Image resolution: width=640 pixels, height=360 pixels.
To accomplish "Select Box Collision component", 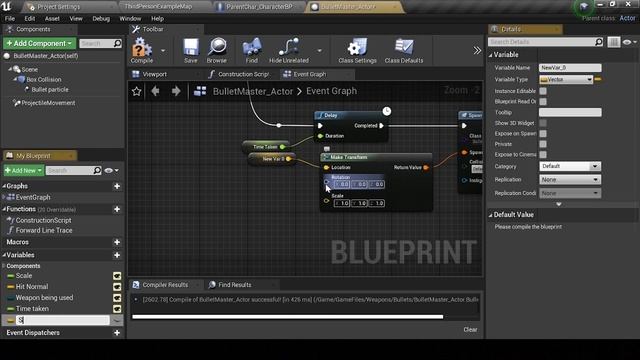I will coord(44,80).
